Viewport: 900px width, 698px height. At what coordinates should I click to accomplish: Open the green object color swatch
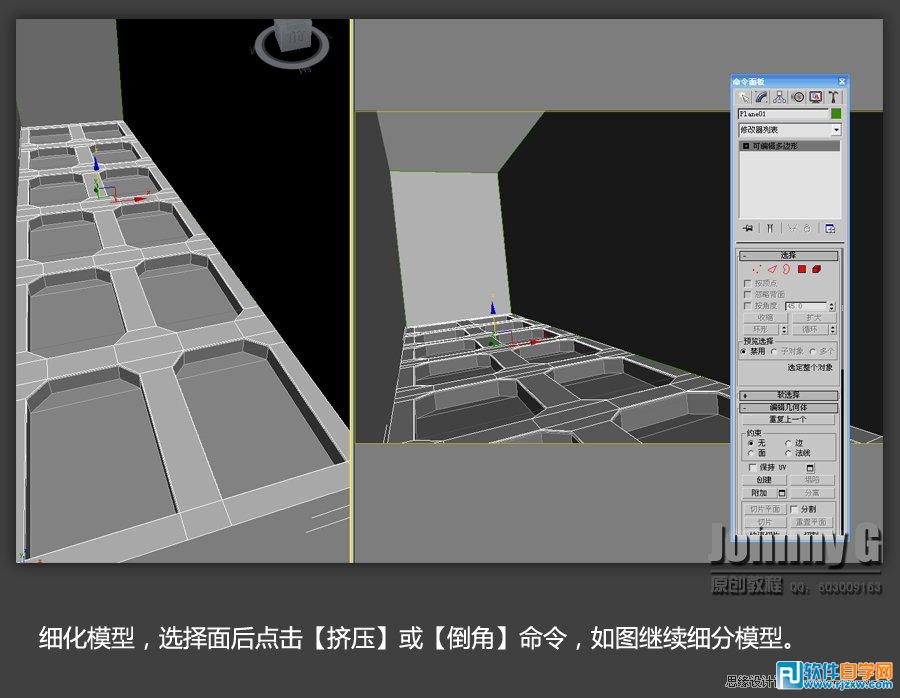836,114
